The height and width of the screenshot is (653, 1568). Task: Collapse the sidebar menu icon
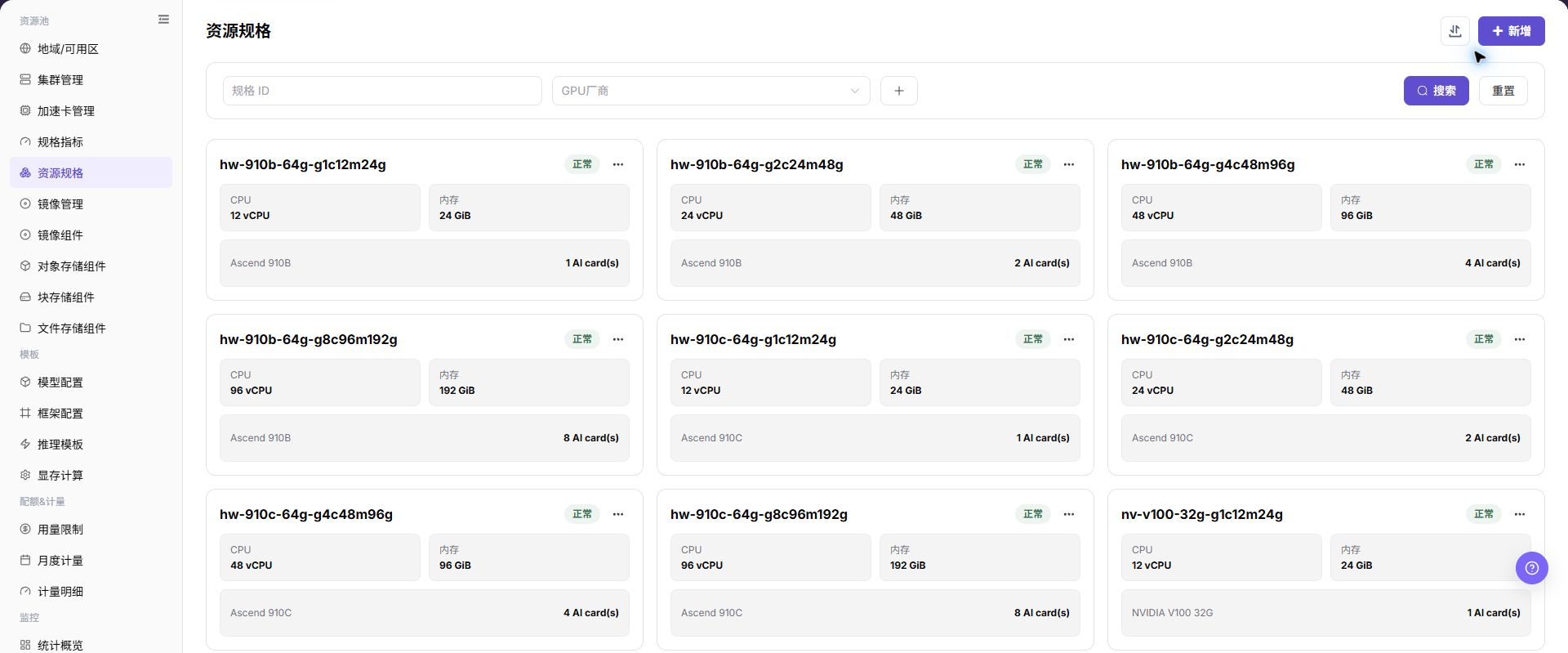pos(163,20)
